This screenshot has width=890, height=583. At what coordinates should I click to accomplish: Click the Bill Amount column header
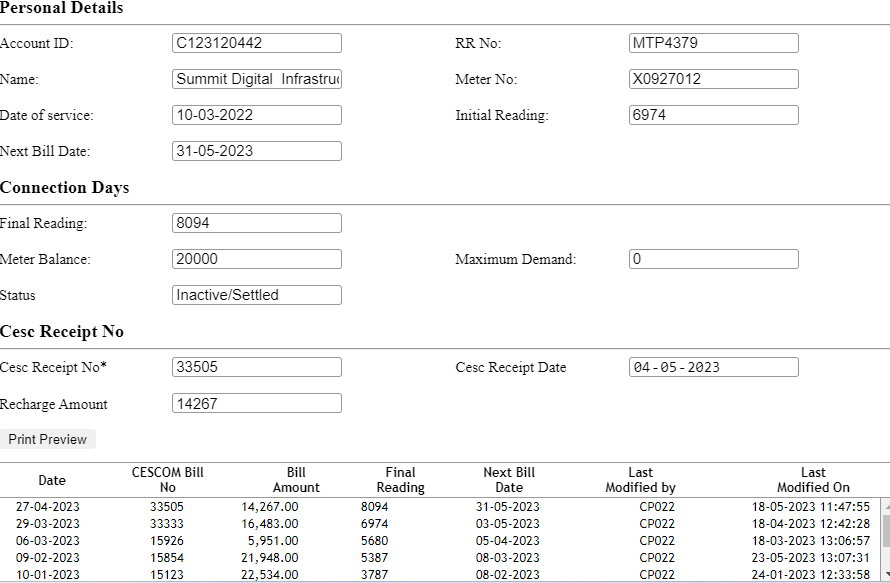(x=296, y=480)
